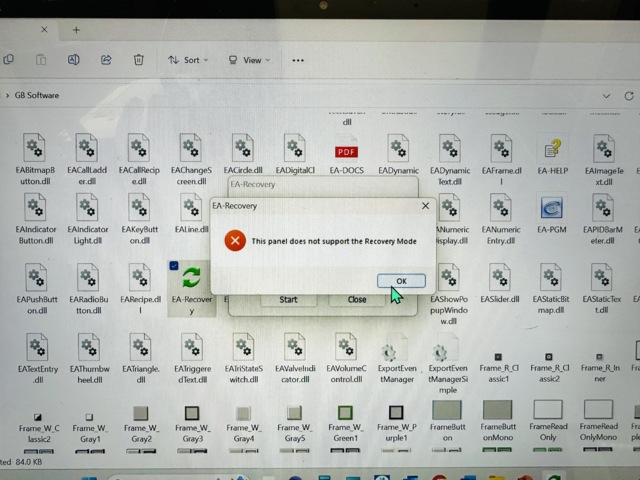Select EACallRecipe.dll file
The width and height of the screenshot is (640, 480).
pos(139,160)
